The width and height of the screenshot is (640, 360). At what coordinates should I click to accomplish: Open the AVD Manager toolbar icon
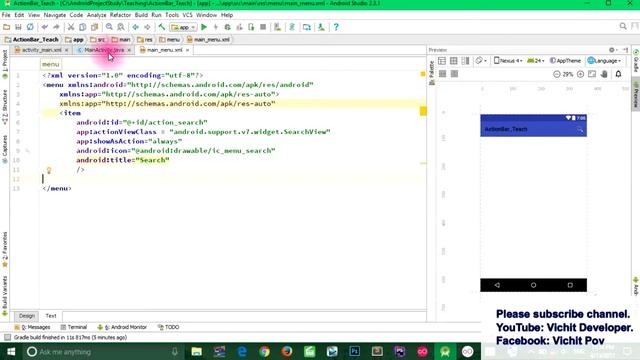[278, 27]
